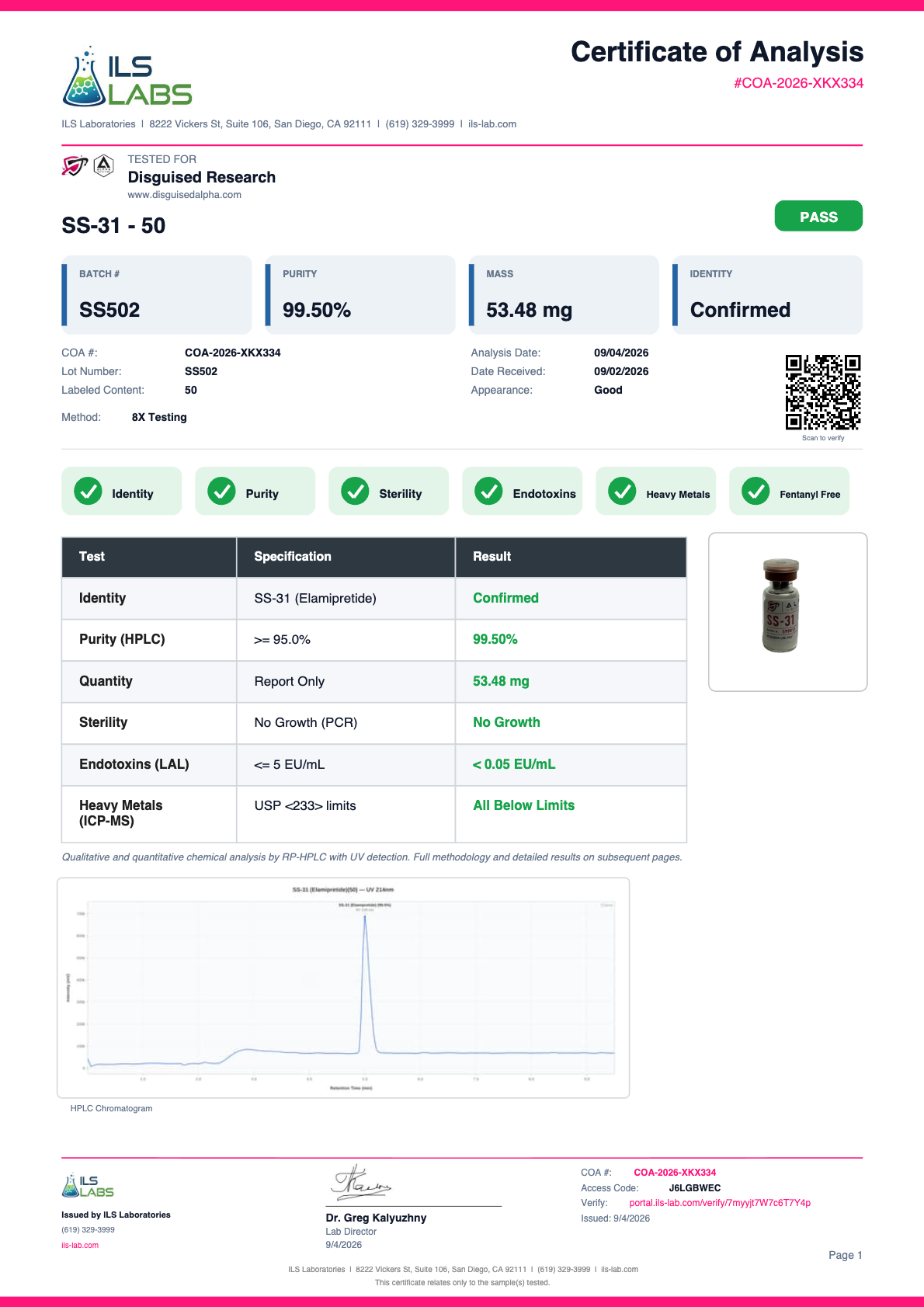The image size is (924, 1307).
Task: Click the small ILS Labs logo in the footer
Action: click(x=88, y=1185)
